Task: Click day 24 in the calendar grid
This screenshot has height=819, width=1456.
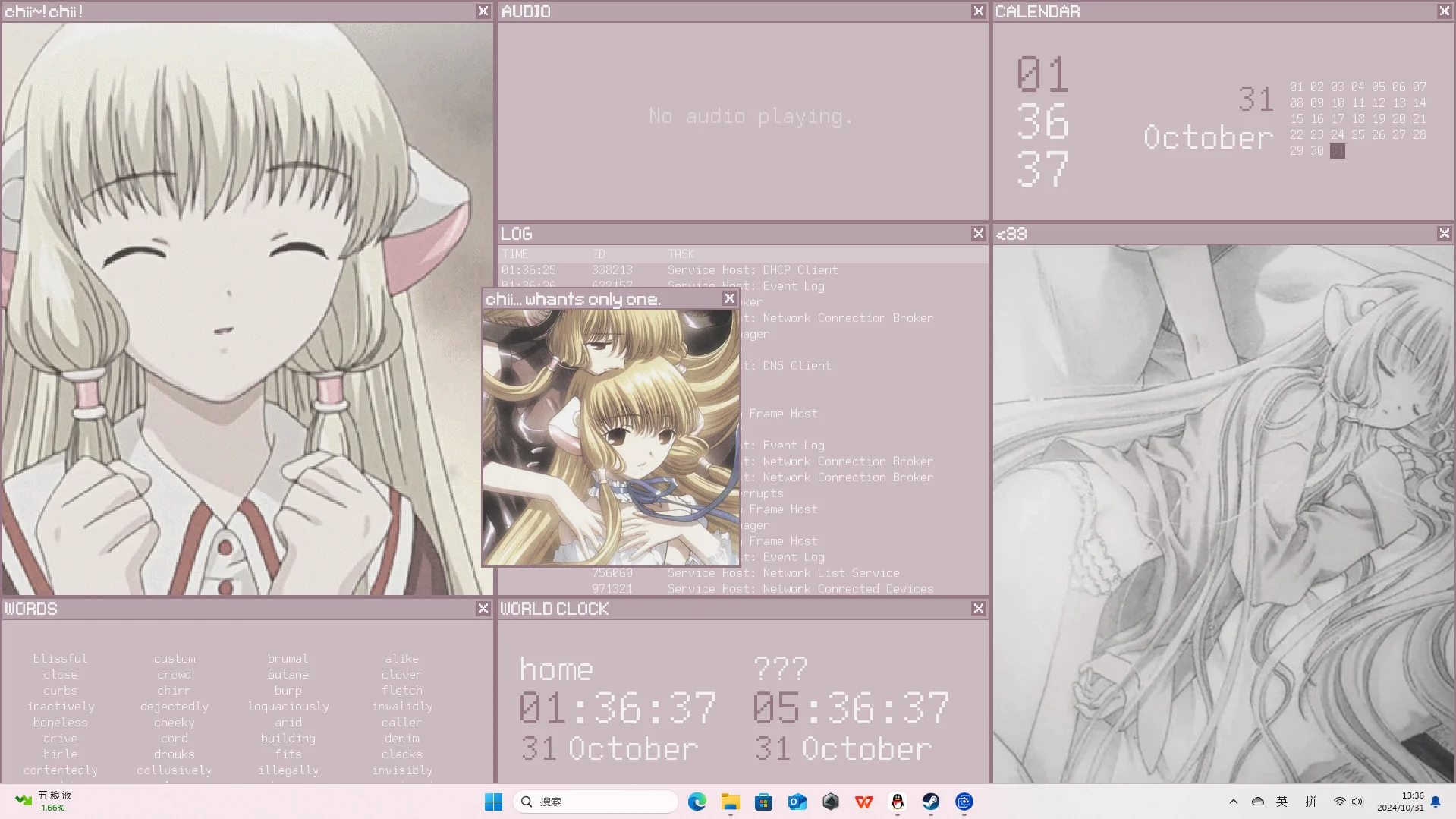Action: [x=1338, y=135]
